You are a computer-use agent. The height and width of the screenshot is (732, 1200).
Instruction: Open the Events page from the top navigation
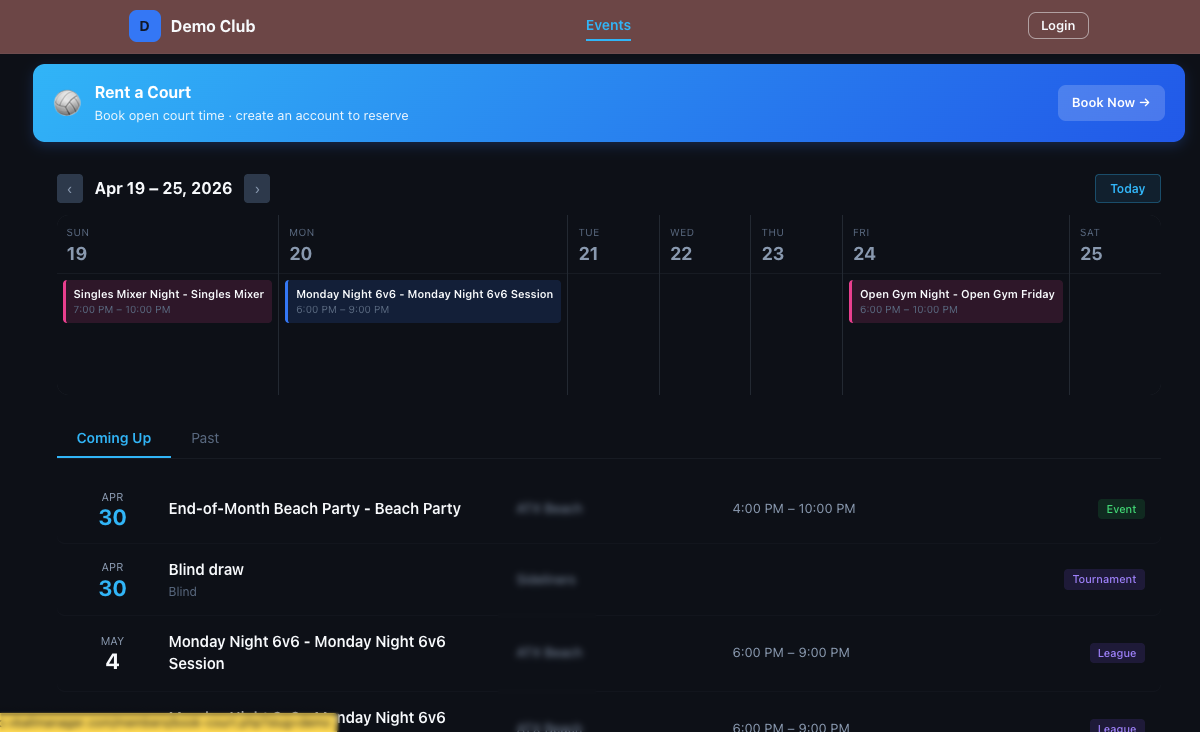point(608,25)
